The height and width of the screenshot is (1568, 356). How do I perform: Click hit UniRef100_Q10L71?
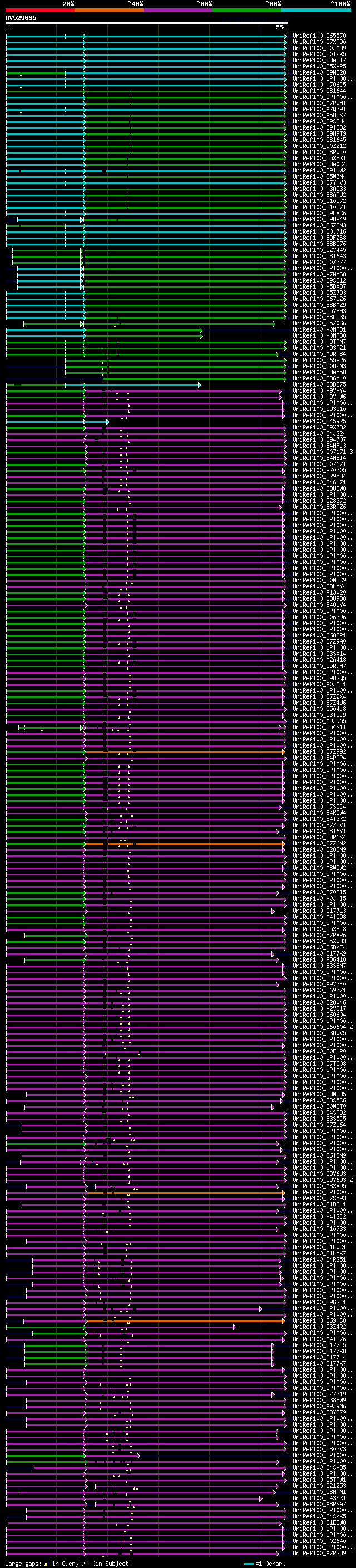click(319, 207)
